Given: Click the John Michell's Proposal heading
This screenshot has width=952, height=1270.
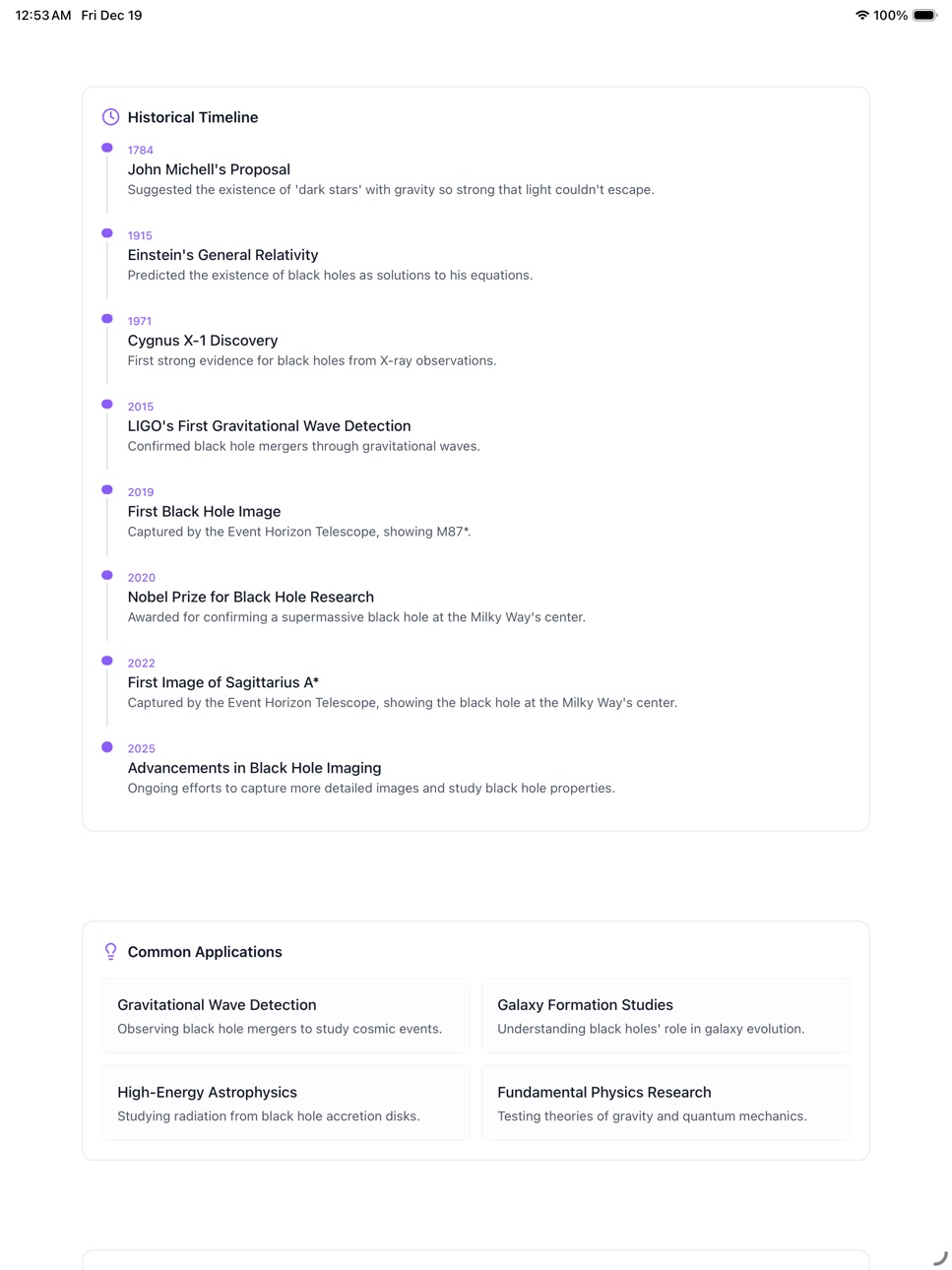Looking at the screenshot, I should click(x=209, y=169).
